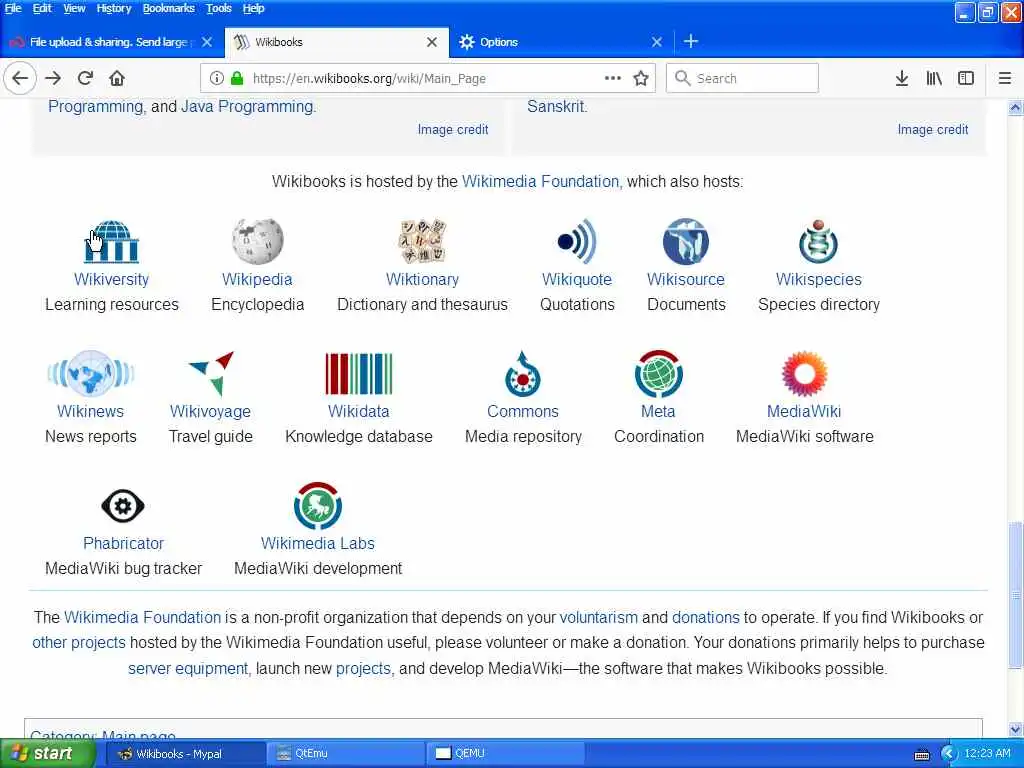Viewport: 1024px width, 768px height.
Task: Open the Wiktionary text link
Action: pyautogui.click(x=423, y=280)
